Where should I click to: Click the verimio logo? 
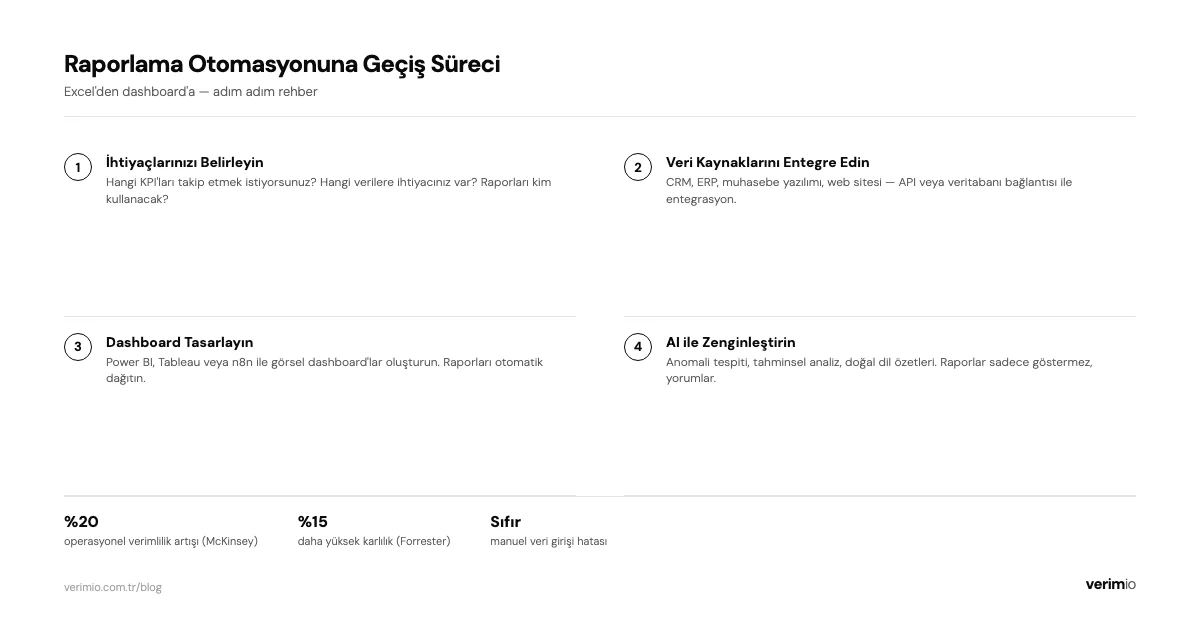tap(1110, 584)
